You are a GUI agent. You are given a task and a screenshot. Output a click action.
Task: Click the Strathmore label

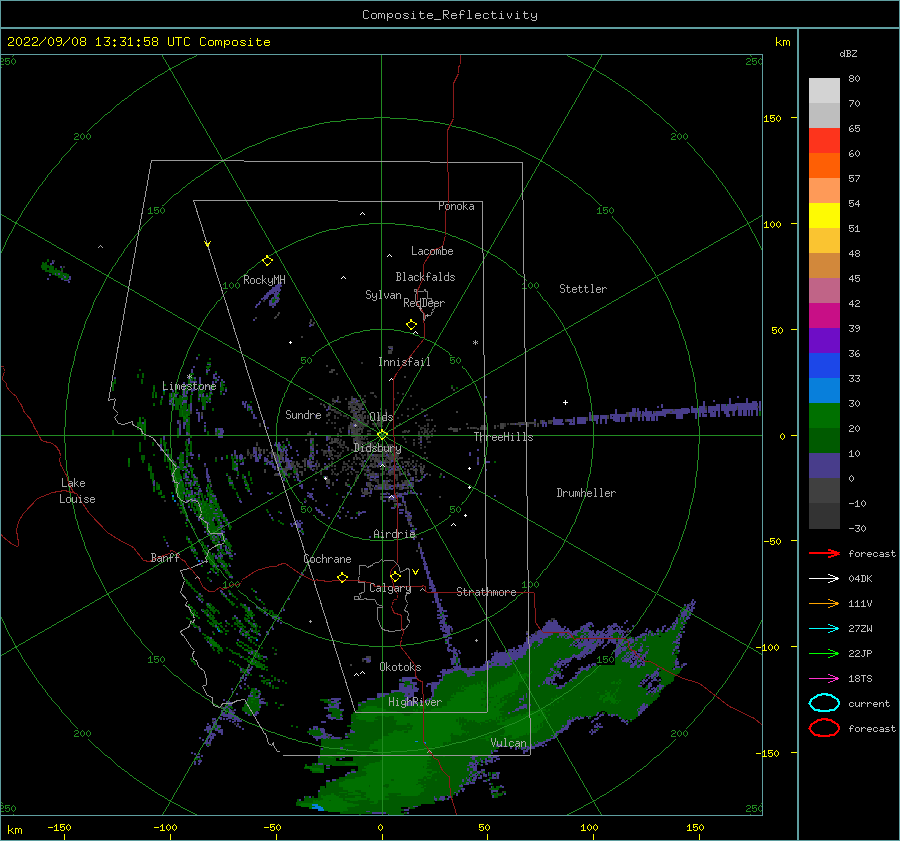pos(486,592)
